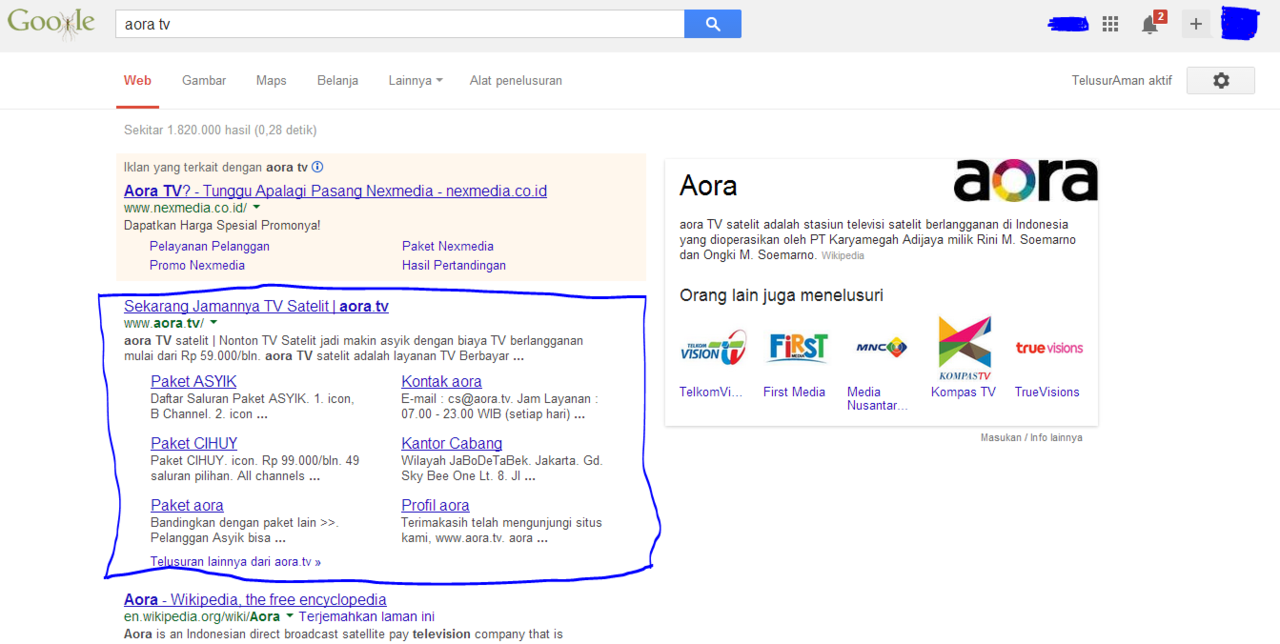Click the TelkomVi... label
This screenshot has height=644, width=1280.
point(711,392)
